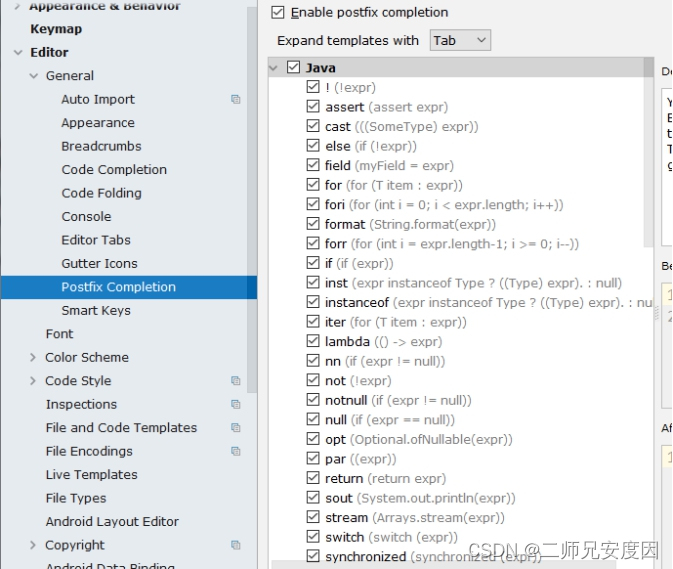Expand the Copyright node
Screen dimensions: 673x569
[x=33, y=545]
